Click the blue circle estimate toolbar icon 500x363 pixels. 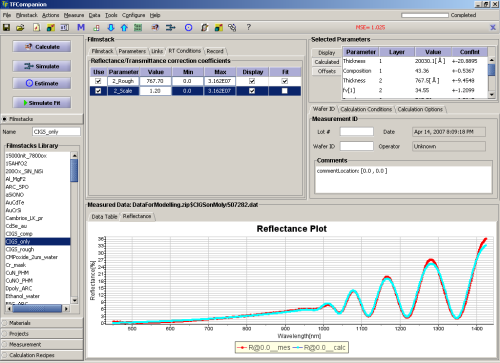189,28
